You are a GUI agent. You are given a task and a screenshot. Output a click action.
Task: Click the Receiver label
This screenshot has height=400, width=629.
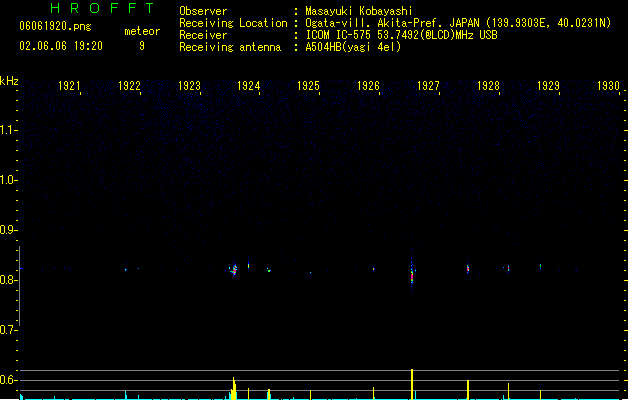[x=203, y=35]
